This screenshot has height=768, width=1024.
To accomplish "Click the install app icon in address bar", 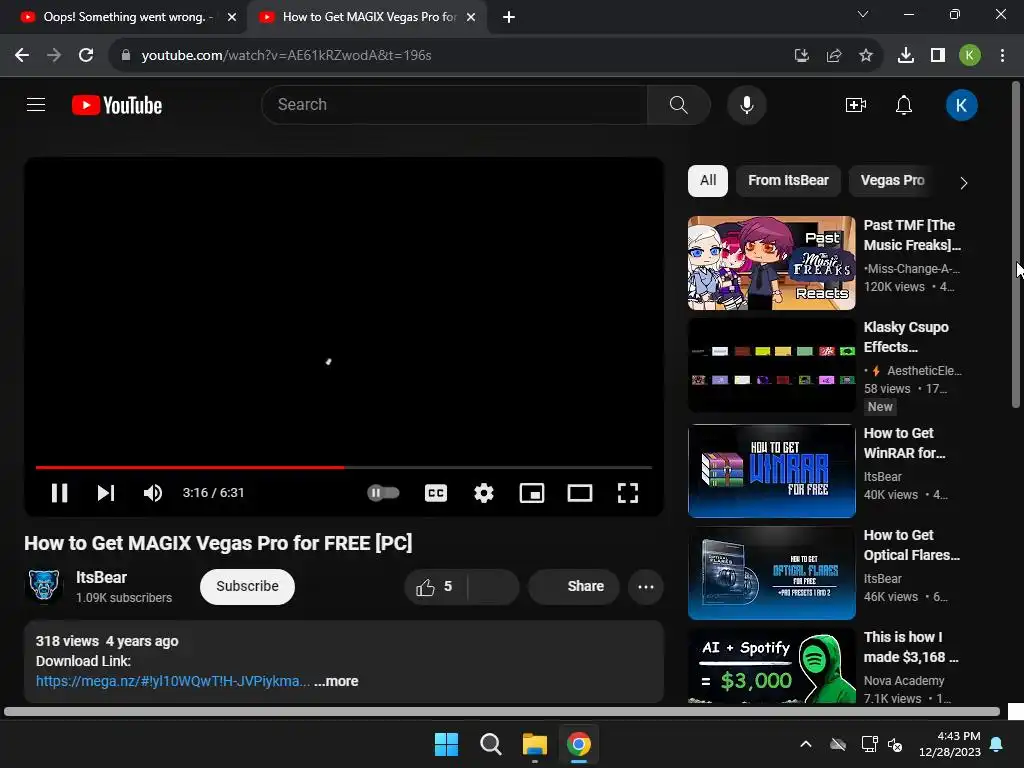I will pos(801,56).
